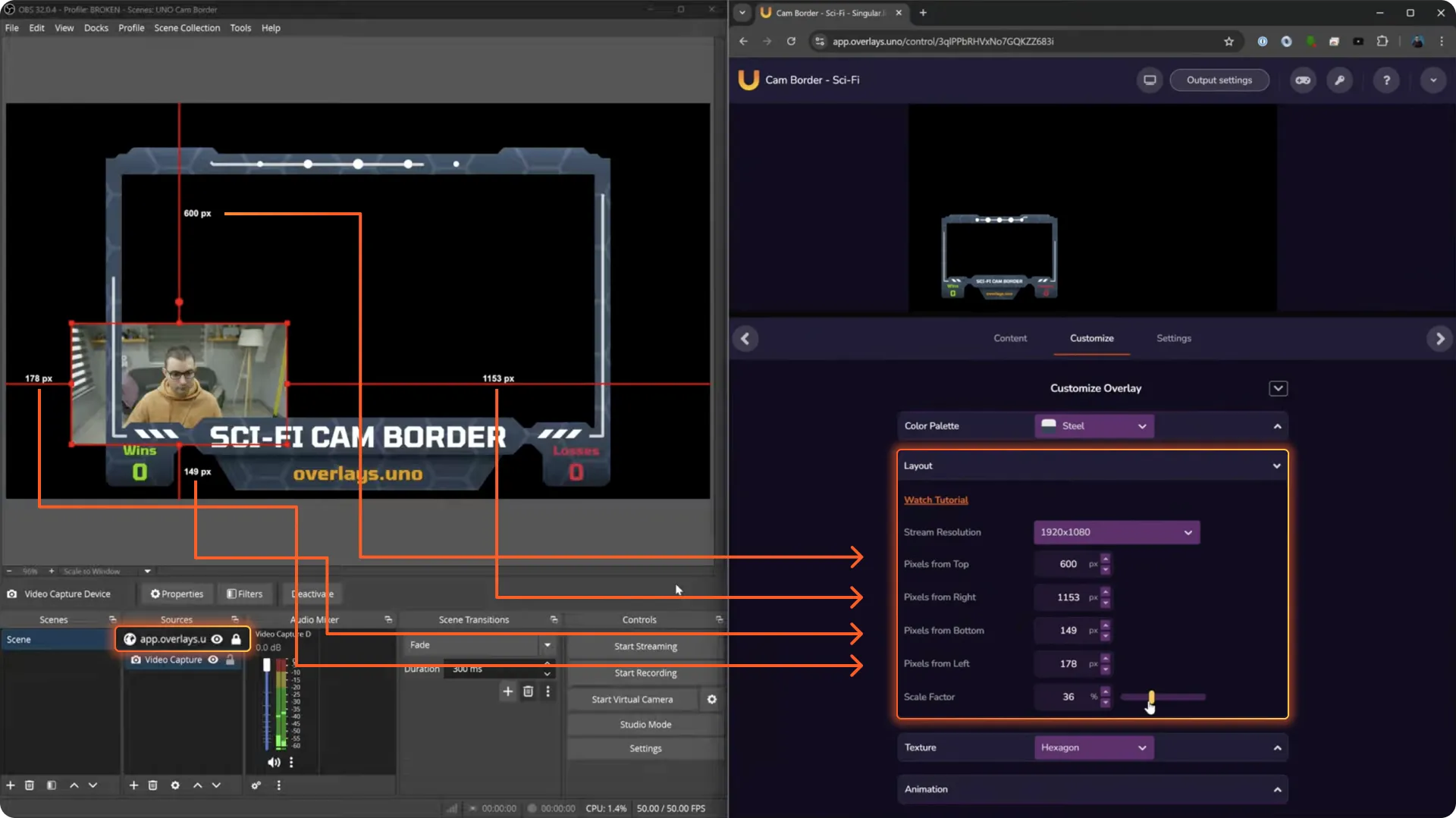Viewport: 1456px width, 818px height.
Task: Toggle visibility of Video Capture source
Action: tap(213, 660)
